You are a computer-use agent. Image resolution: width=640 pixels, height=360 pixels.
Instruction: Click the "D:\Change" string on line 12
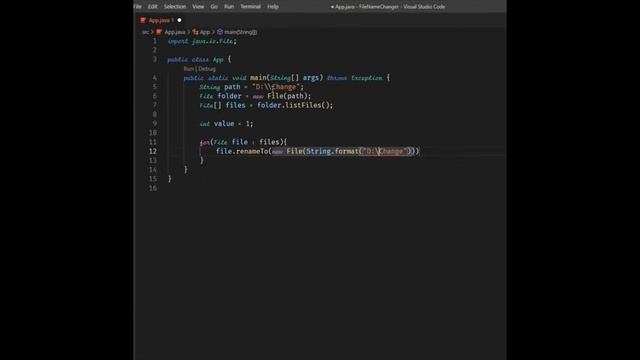[385, 151]
